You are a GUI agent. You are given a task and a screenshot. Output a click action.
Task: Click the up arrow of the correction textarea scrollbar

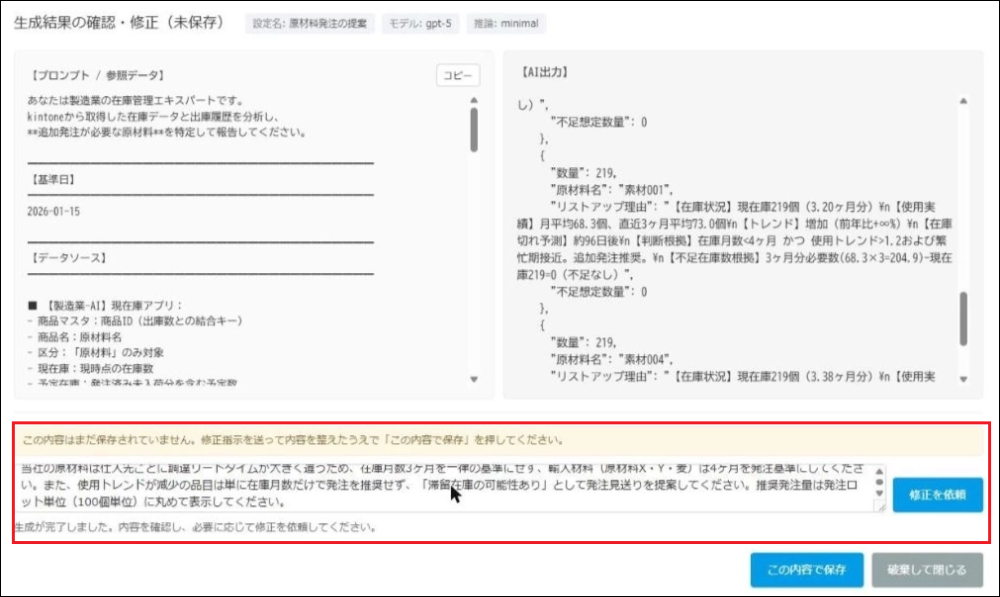[879, 471]
